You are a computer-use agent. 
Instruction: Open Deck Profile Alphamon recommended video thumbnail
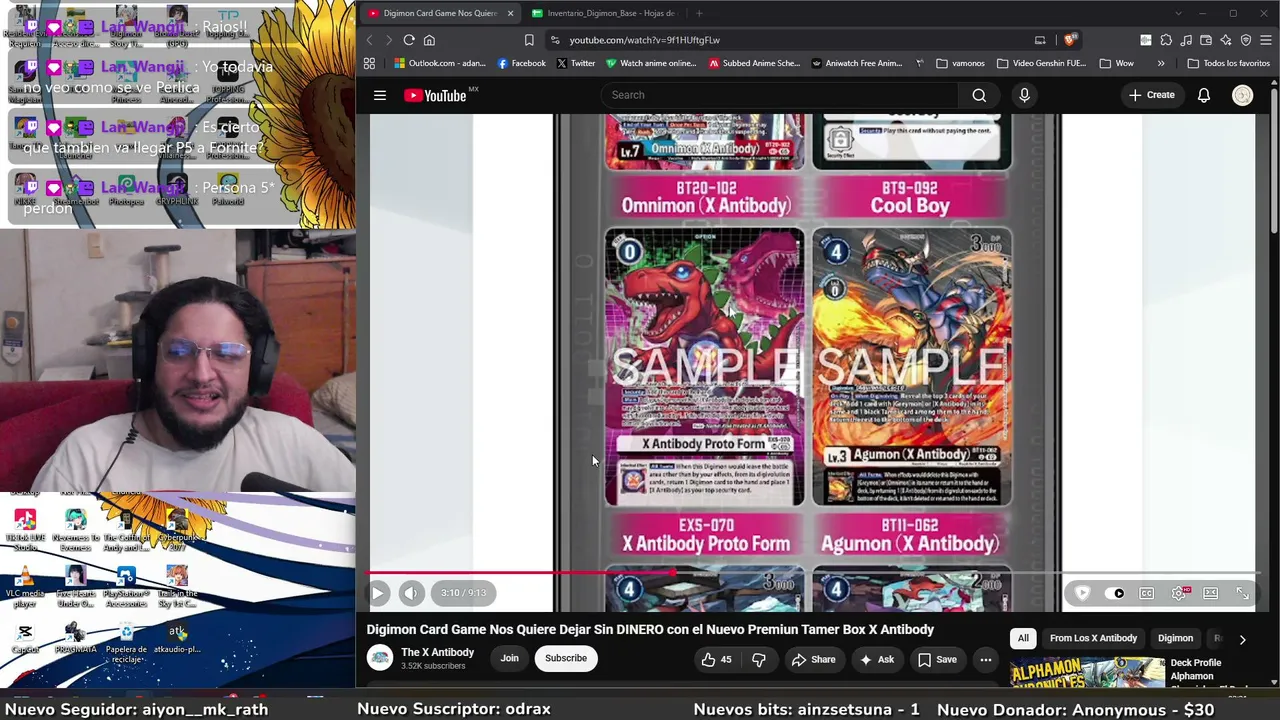coord(1087,672)
